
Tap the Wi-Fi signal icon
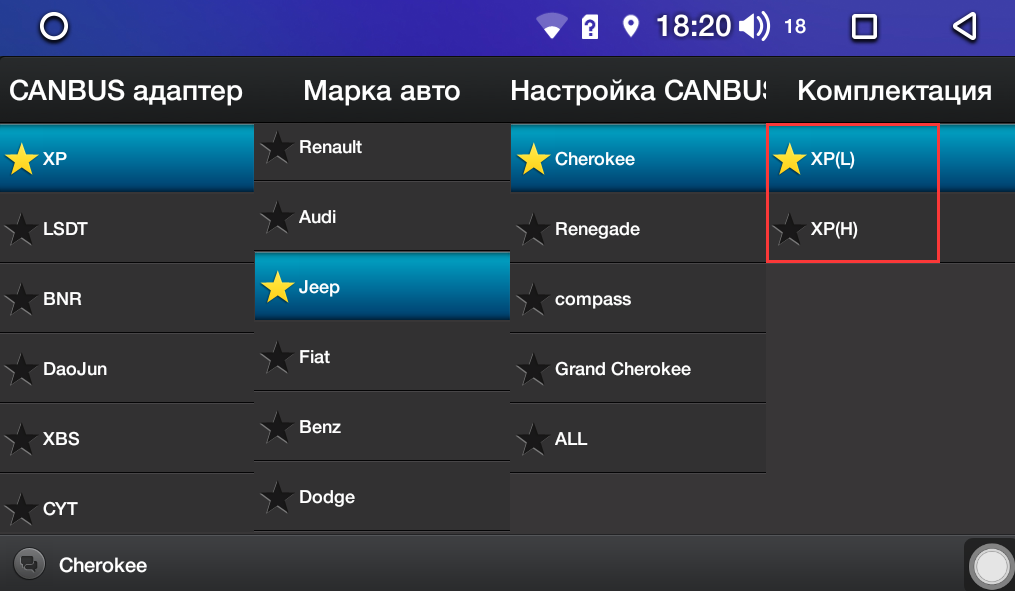(552, 27)
